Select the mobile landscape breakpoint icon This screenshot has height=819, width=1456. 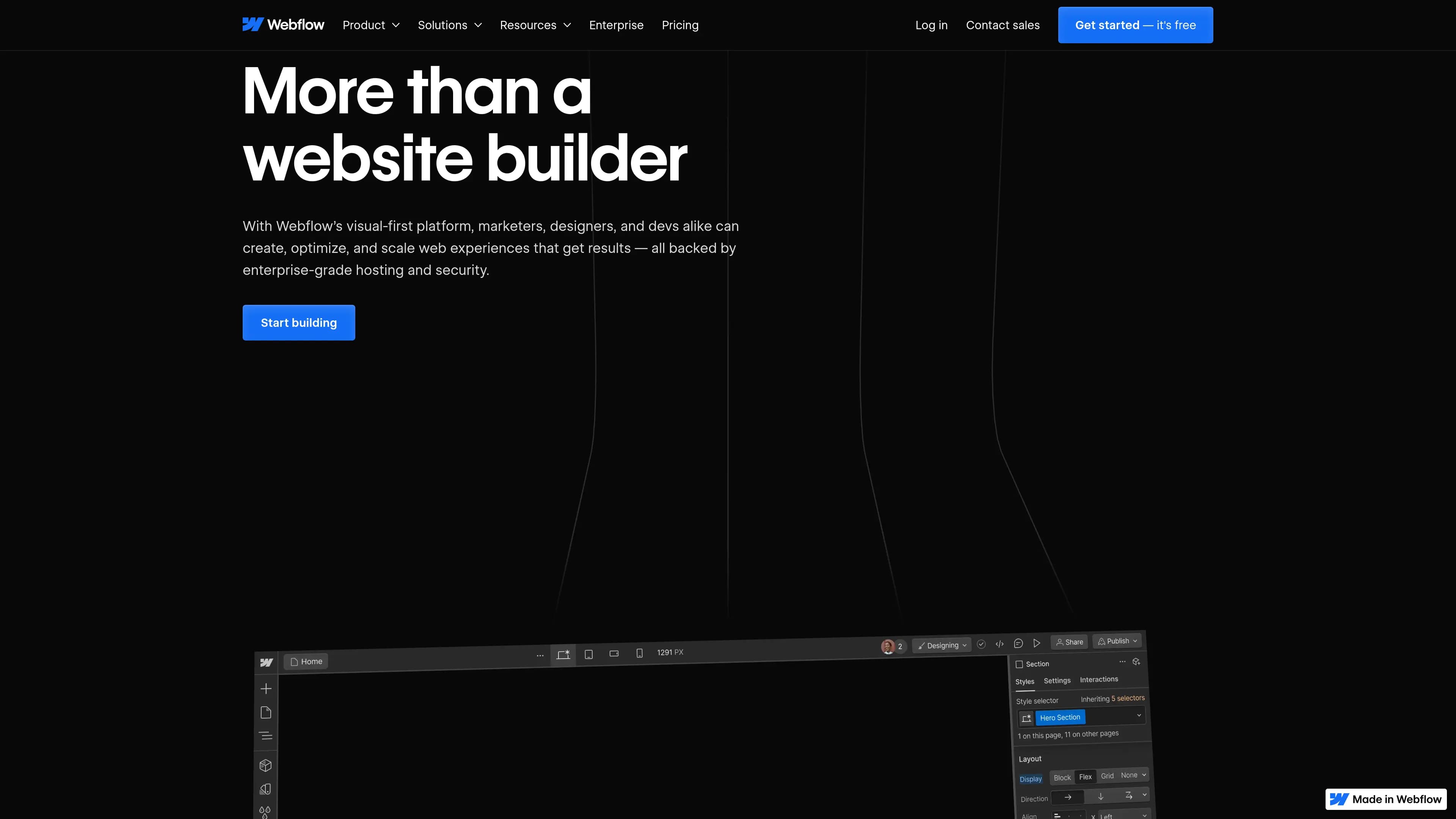(614, 653)
